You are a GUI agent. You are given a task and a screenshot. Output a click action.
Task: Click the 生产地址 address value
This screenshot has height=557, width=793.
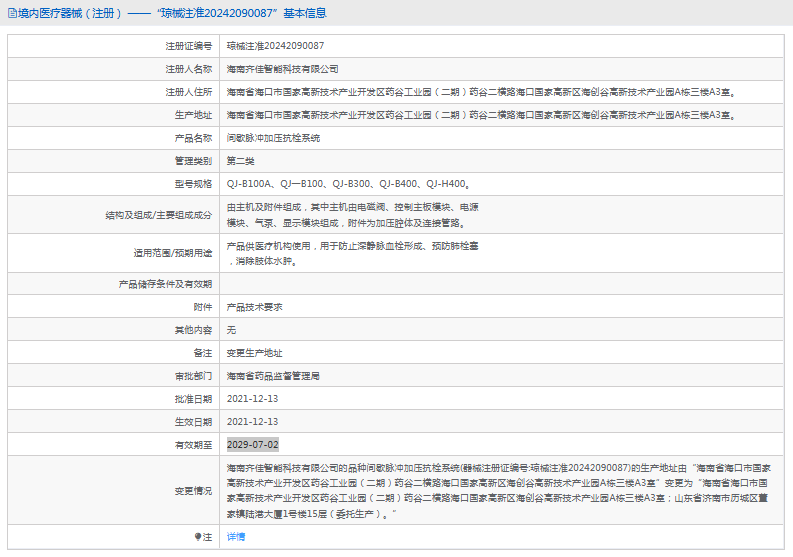pyautogui.click(x=481, y=115)
